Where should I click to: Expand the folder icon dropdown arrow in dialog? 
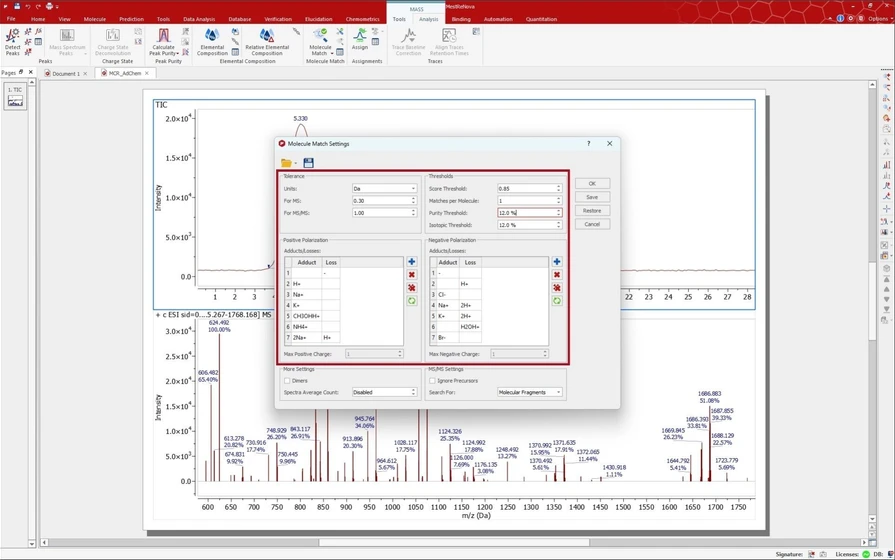click(x=296, y=163)
